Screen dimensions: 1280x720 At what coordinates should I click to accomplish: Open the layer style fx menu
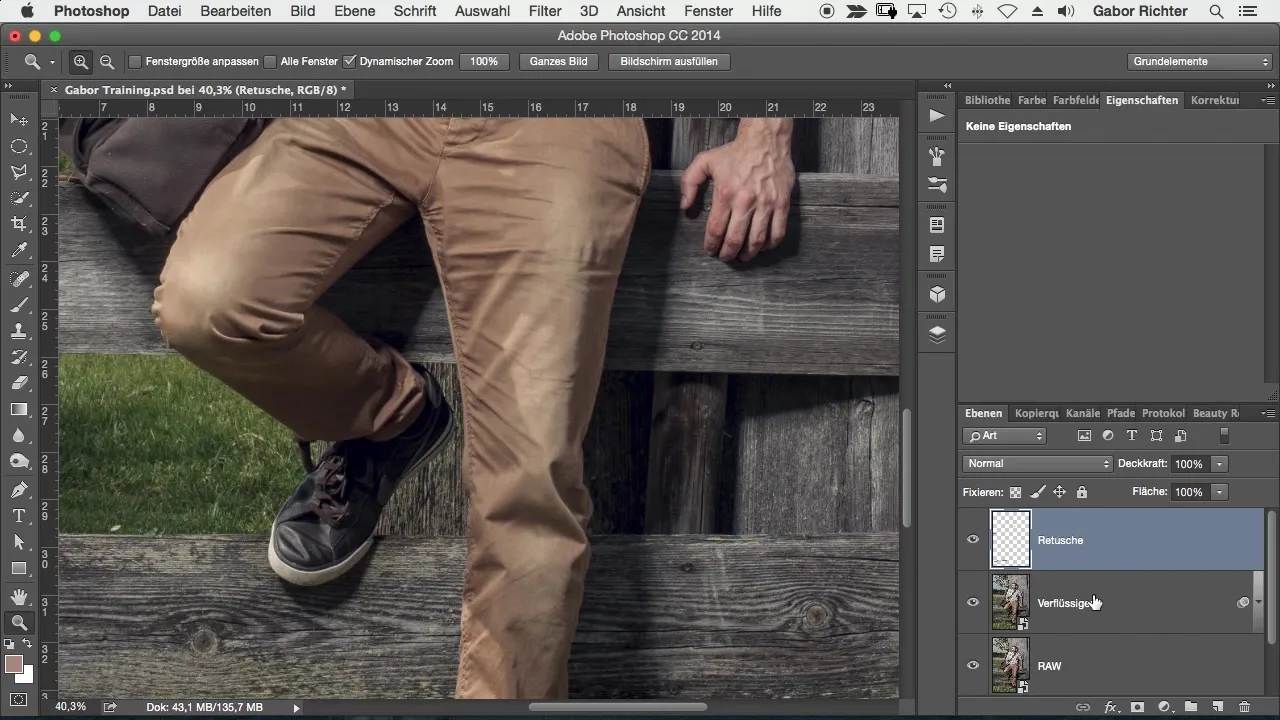click(x=1110, y=707)
